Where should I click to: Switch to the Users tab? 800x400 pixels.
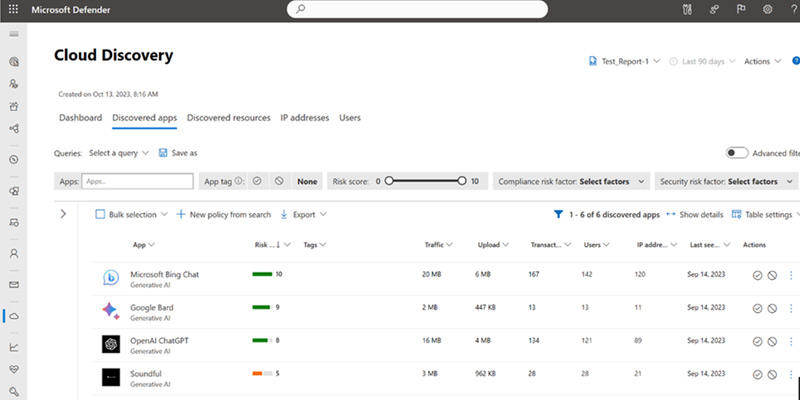click(x=350, y=117)
